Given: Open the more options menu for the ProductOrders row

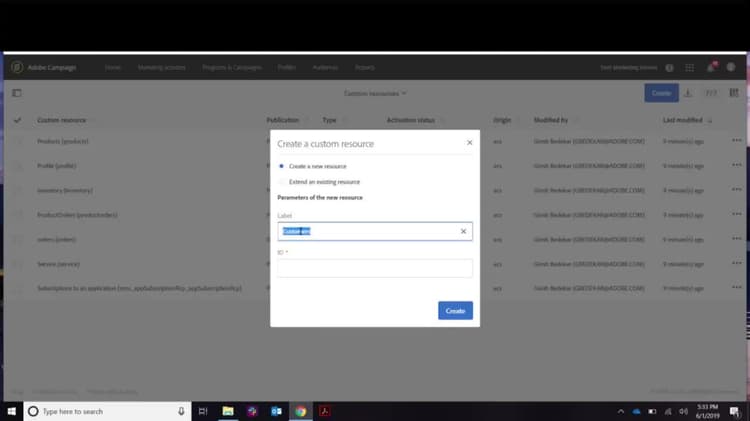Looking at the screenshot, I should pos(737,214).
